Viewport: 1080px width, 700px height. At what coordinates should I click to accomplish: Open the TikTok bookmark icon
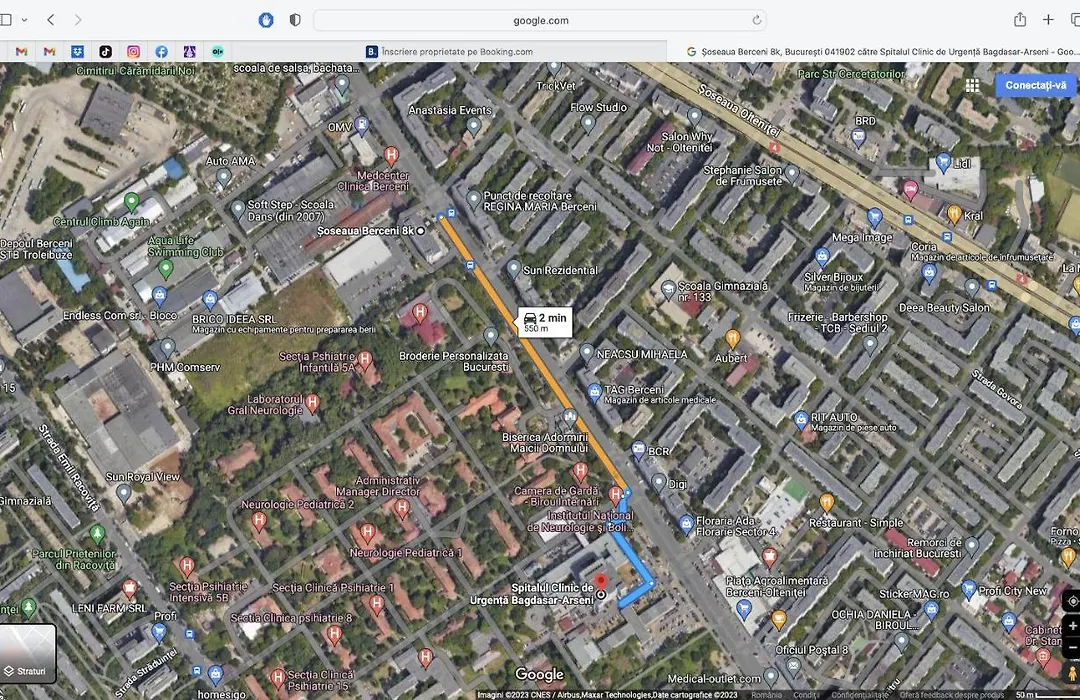pos(105,51)
